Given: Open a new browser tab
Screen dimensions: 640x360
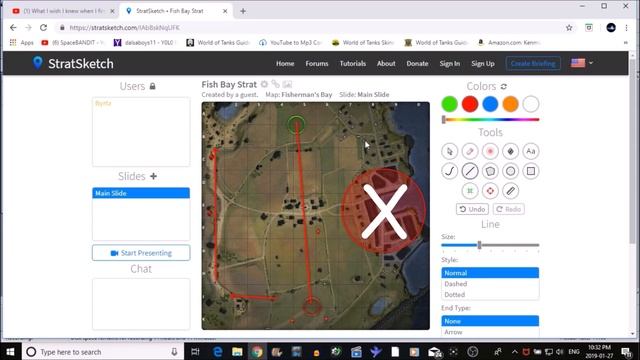Looking at the screenshot, I should (x=243, y=11).
